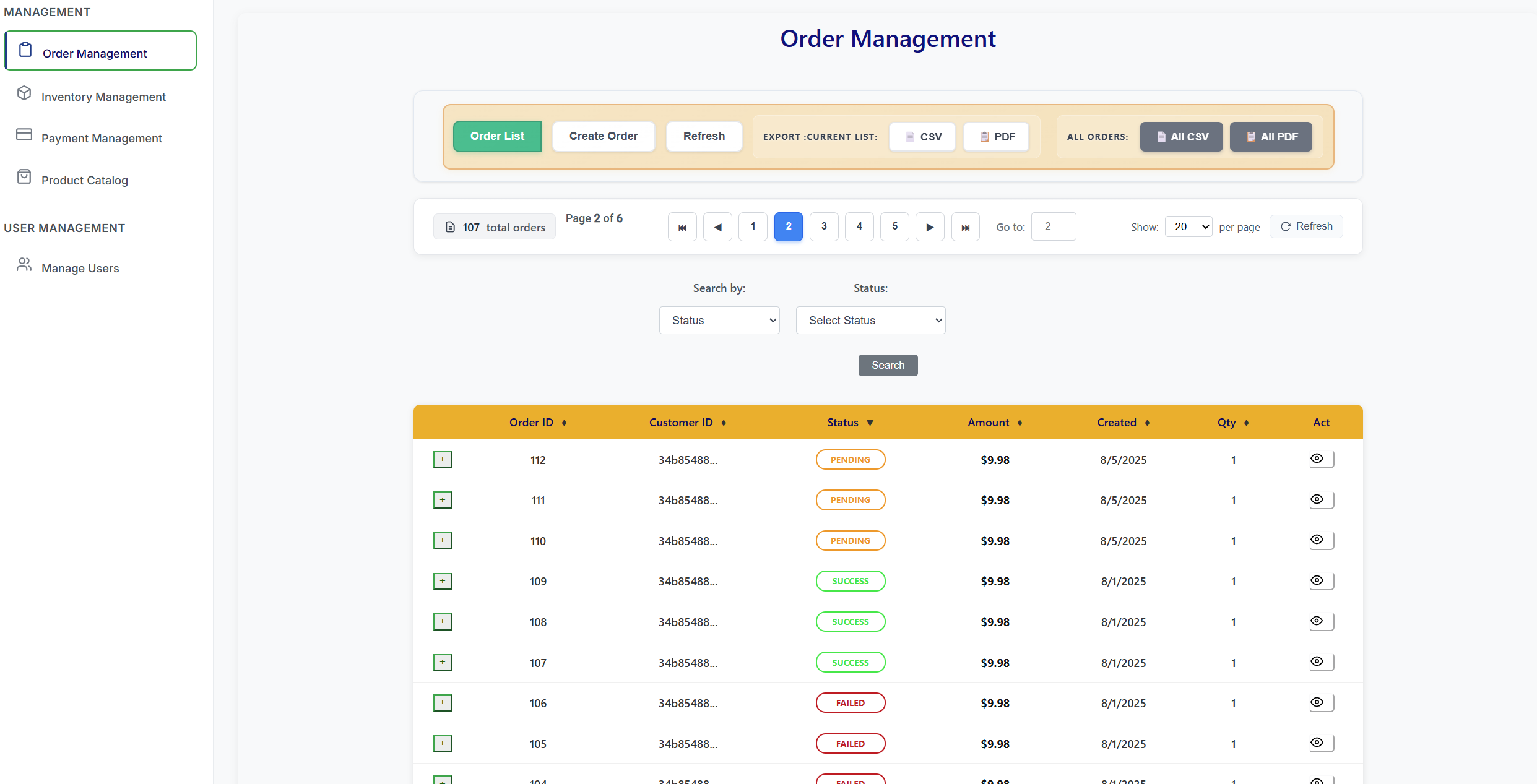Open Inventory Management from the sidebar
The height and width of the screenshot is (784, 1537).
pyautogui.click(x=103, y=97)
